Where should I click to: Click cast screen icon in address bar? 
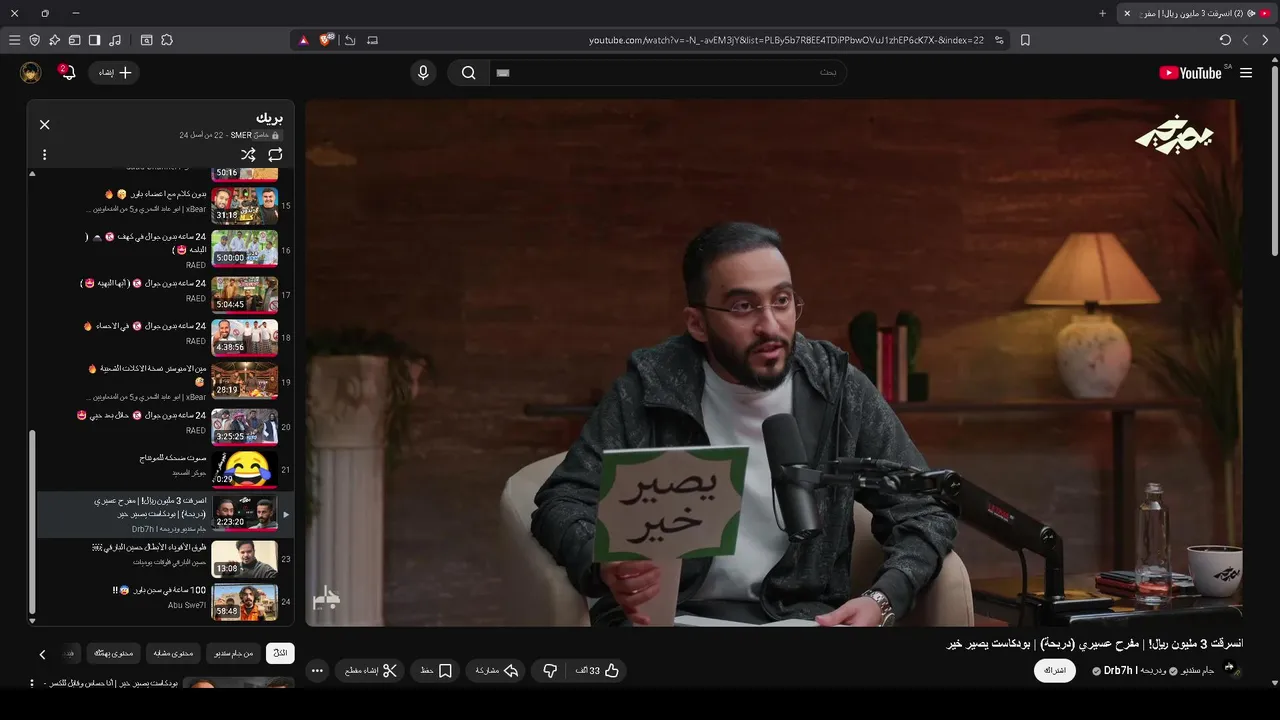[x=372, y=40]
